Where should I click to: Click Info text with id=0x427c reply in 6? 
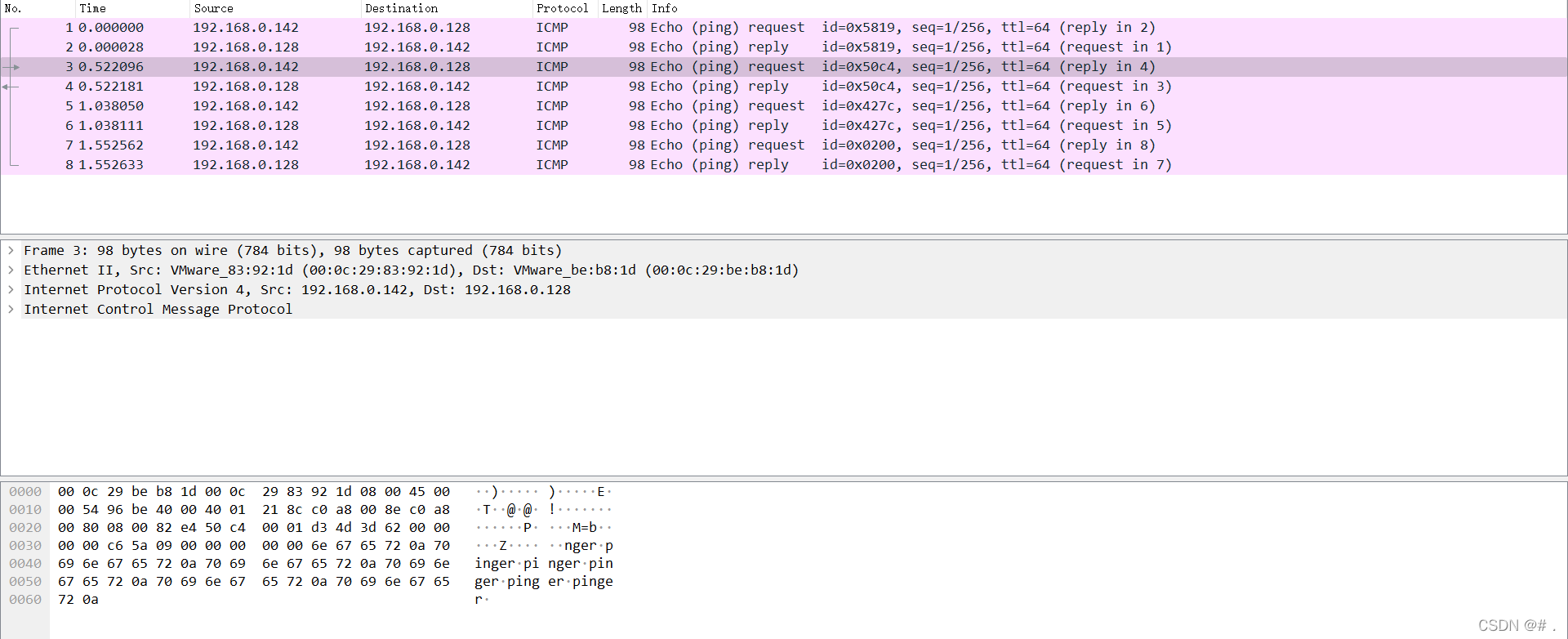(x=903, y=106)
